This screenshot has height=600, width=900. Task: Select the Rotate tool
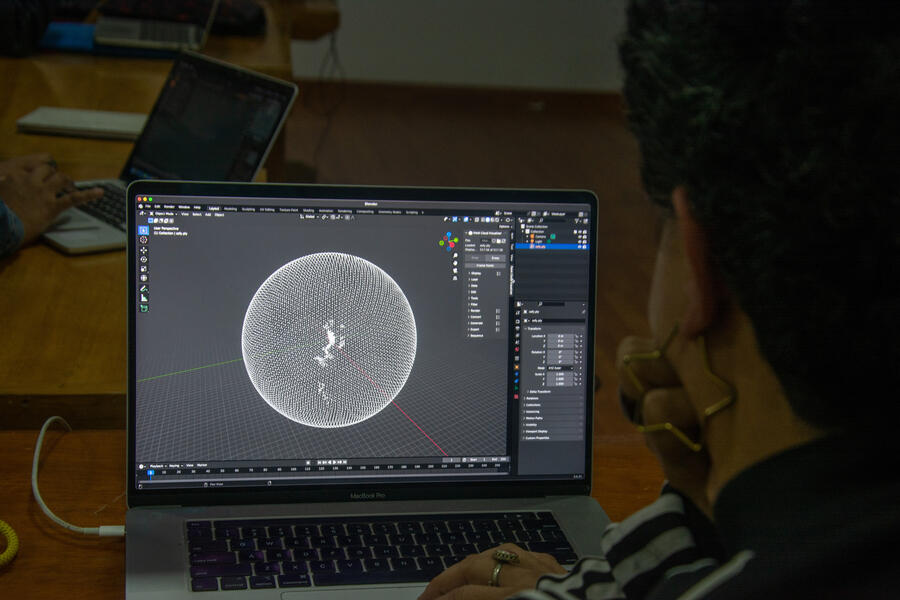(143, 260)
